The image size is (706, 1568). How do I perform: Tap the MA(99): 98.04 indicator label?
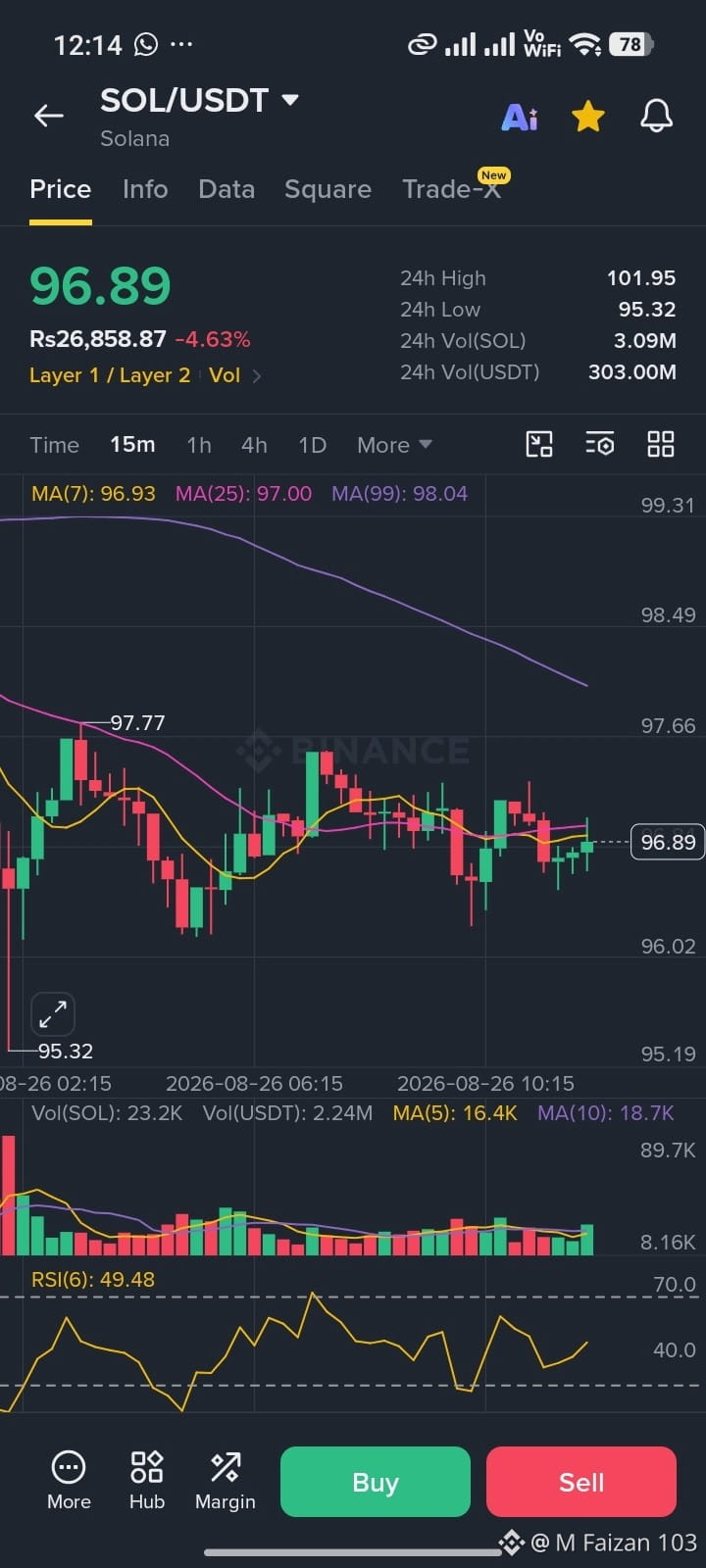click(x=399, y=493)
